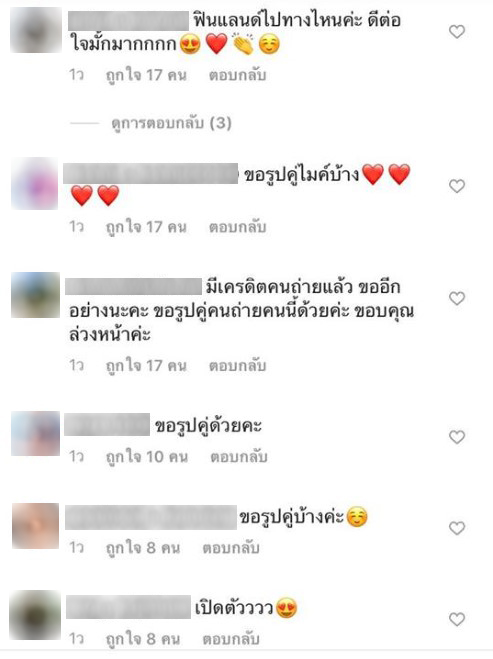The height and width of the screenshot is (659, 493).
Task: Like the comment 'เปิดตัวววว'
Action: 457,619
